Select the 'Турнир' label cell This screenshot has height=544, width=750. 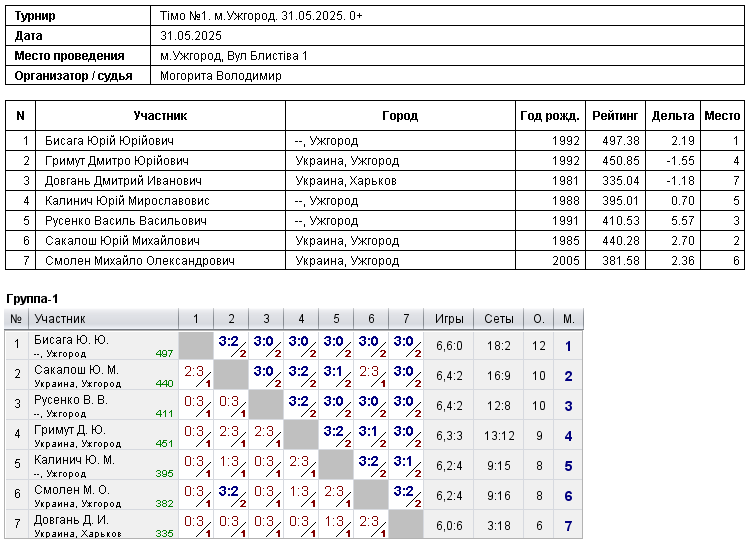click(x=78, y=16)
